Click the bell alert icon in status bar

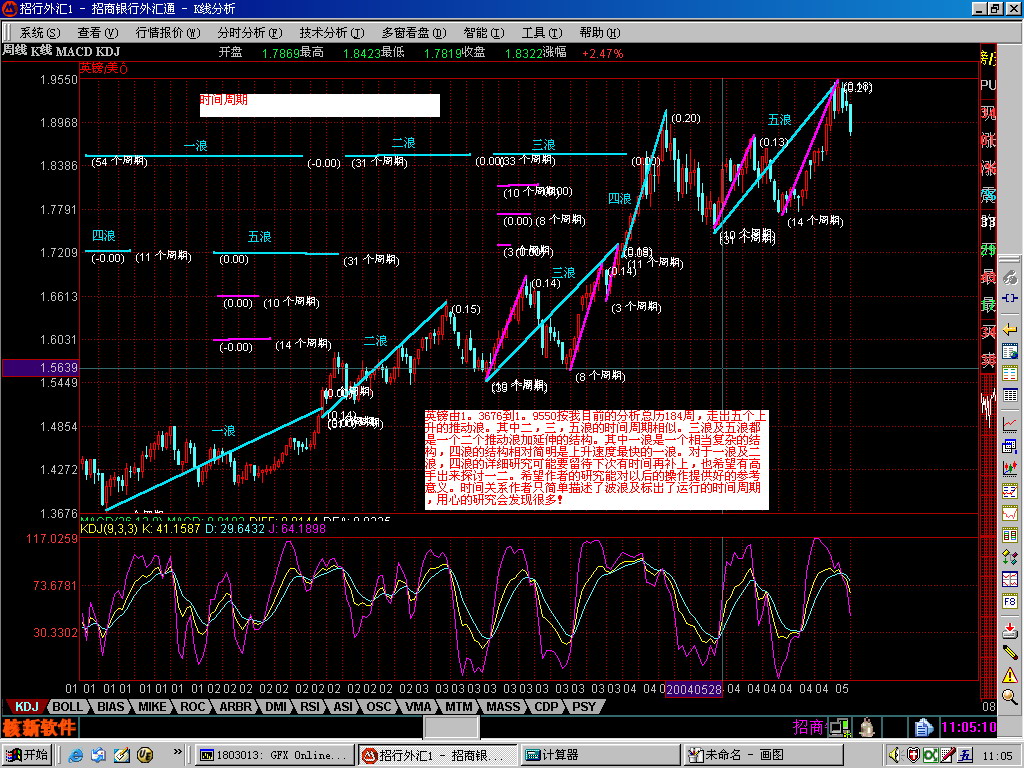[867, 727]
